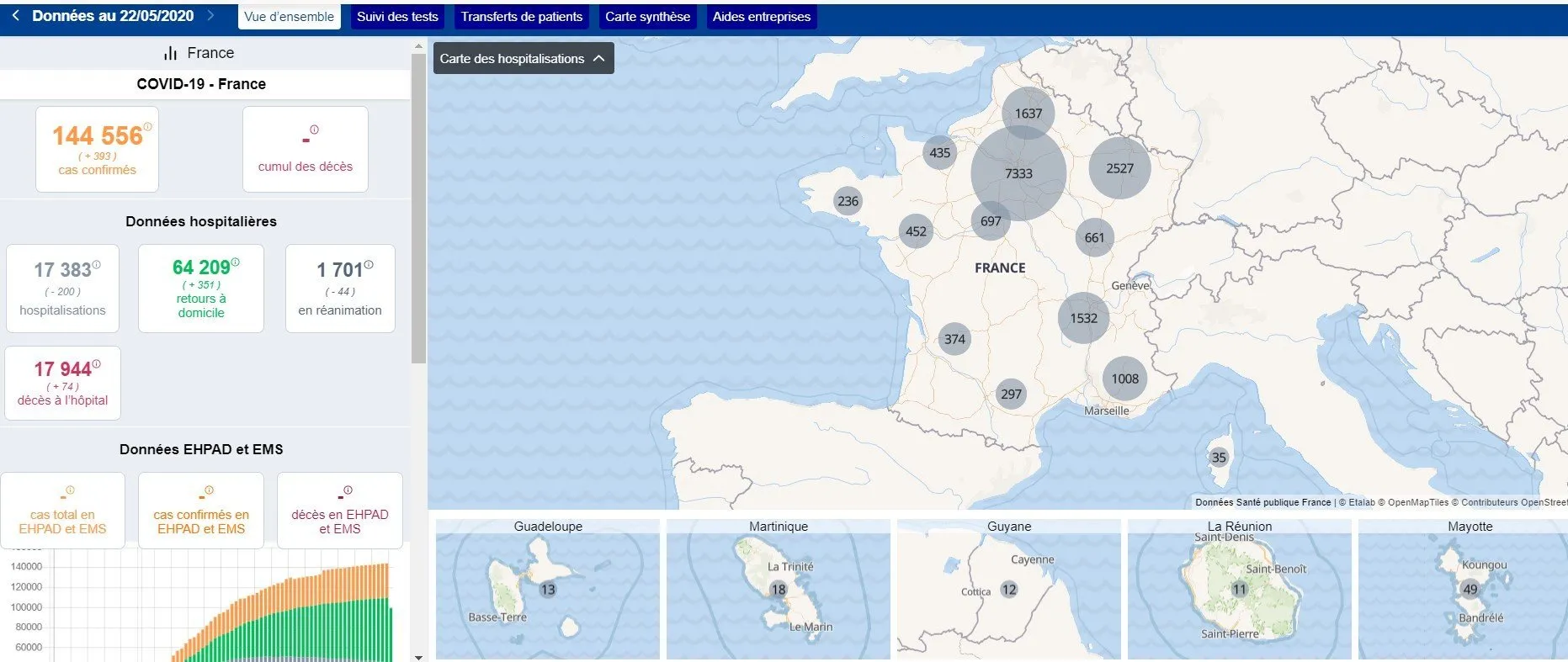
Task: Click info icon beside 17 383 hospitalisations
Action: [x=96, y=265]
